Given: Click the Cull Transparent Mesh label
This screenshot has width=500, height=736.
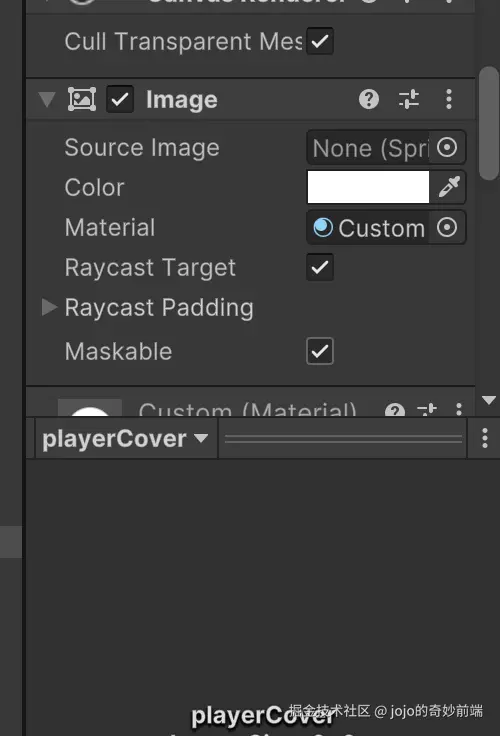Looking at the screenshot, I should pos(184,41).
